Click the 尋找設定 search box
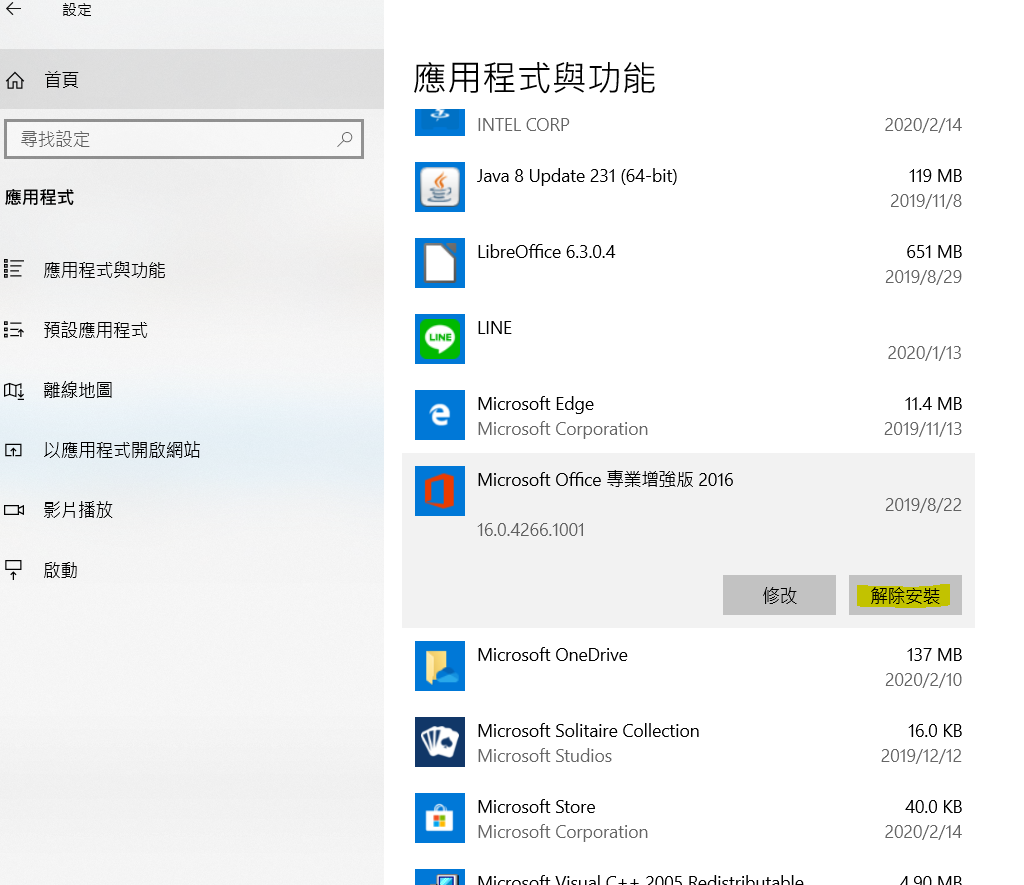1024x885 pixels. click(x=184, y=139)
